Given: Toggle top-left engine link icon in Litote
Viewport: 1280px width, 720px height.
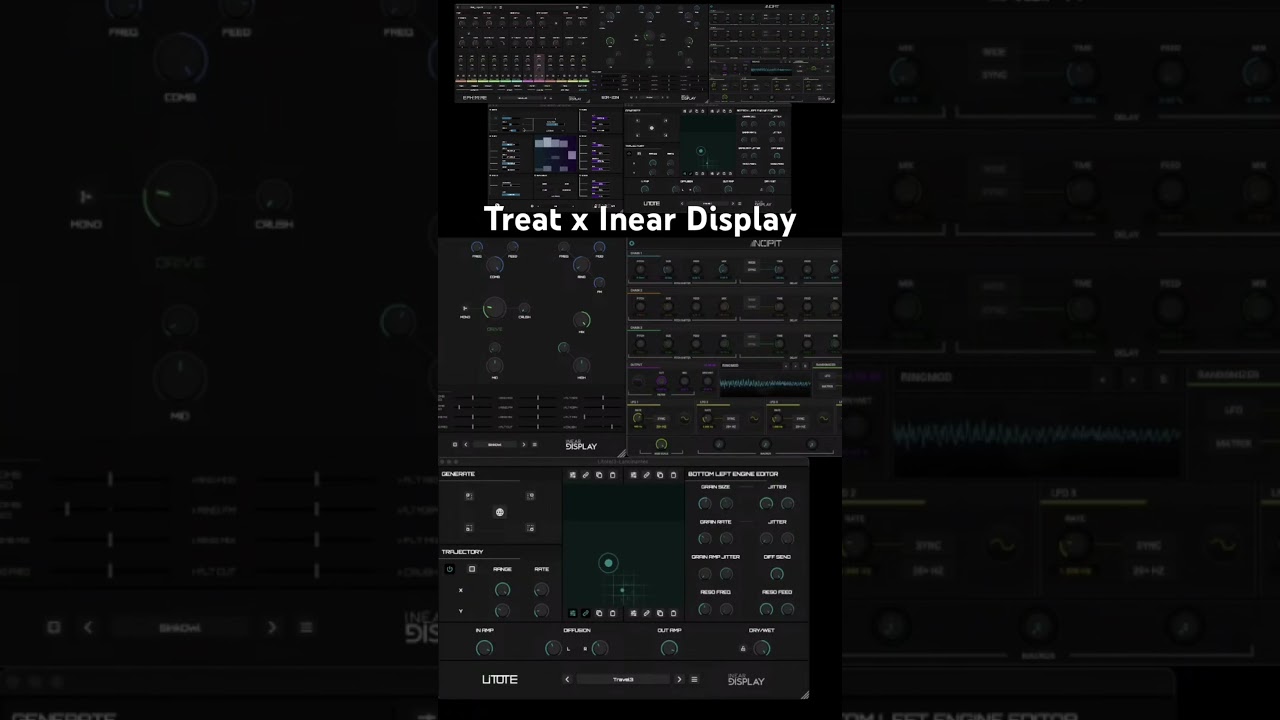Looking at the screenshot, I should click(586, 475).
